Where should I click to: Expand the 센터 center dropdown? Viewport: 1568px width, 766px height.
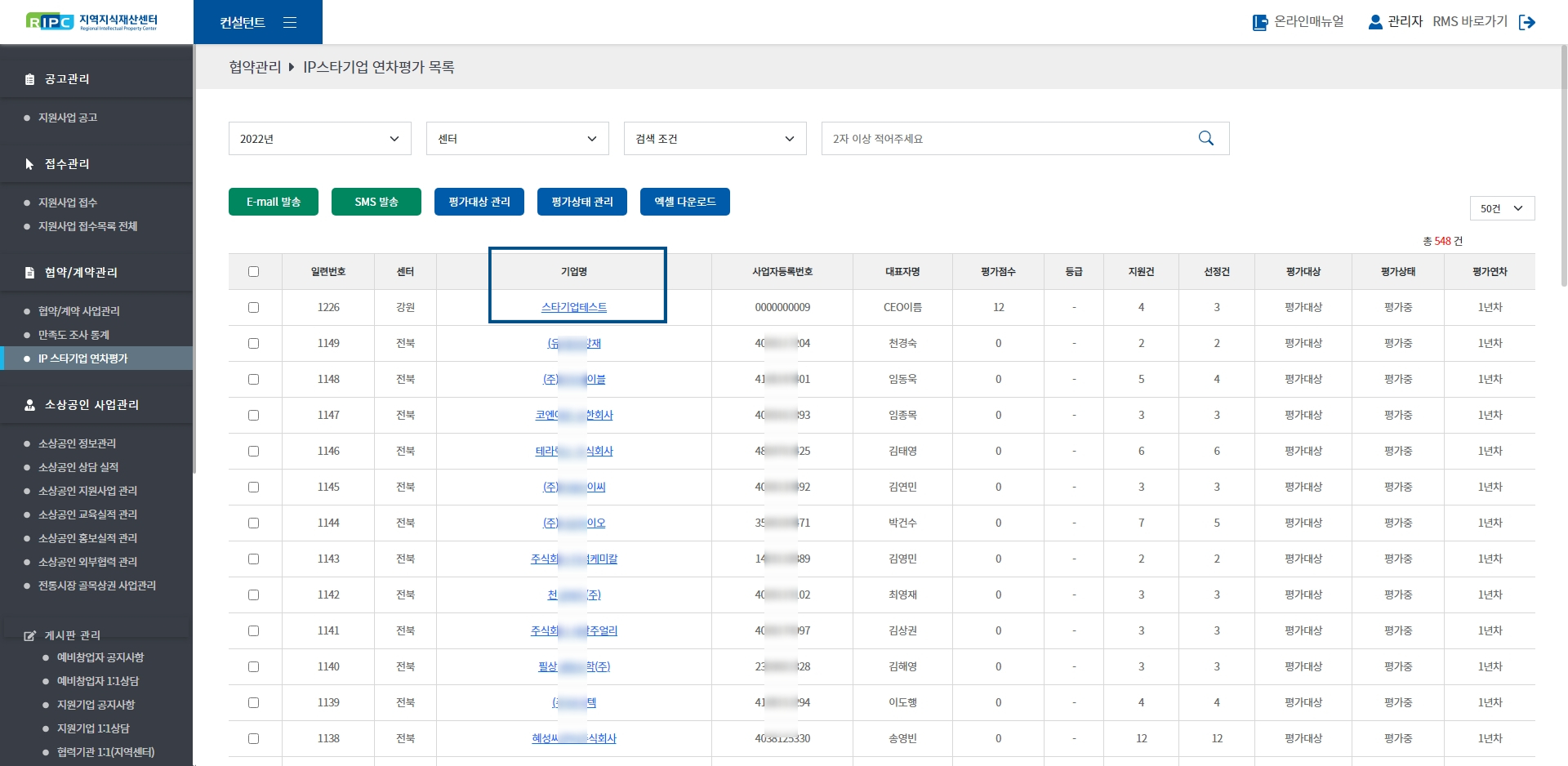pyautogui.click(x=517, y=139)
